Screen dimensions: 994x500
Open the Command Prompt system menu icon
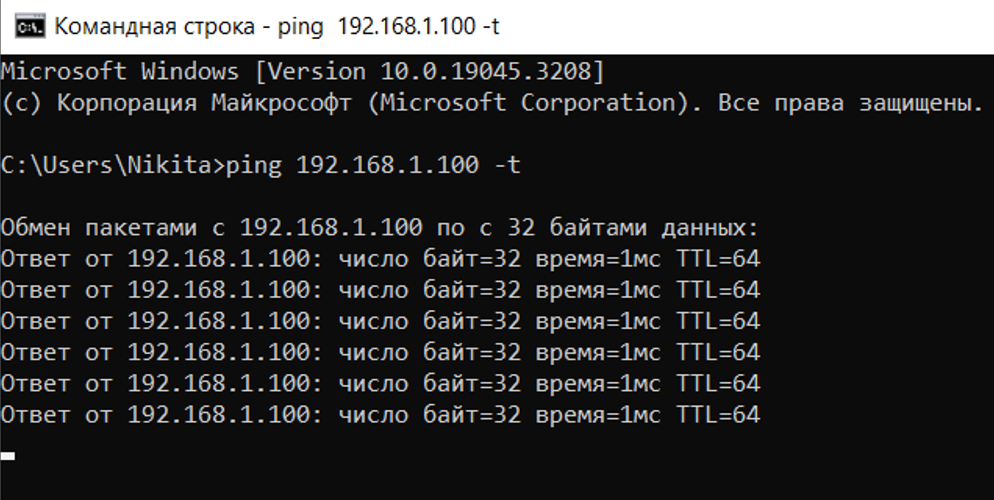click(x=30, y=26)
